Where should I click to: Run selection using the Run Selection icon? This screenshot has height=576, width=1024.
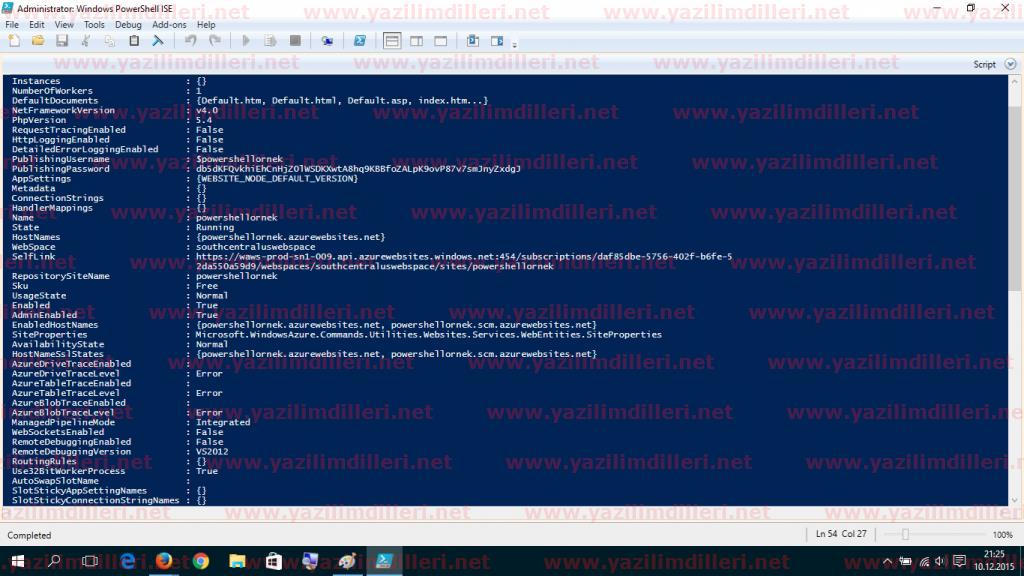(x=270, y=41)
